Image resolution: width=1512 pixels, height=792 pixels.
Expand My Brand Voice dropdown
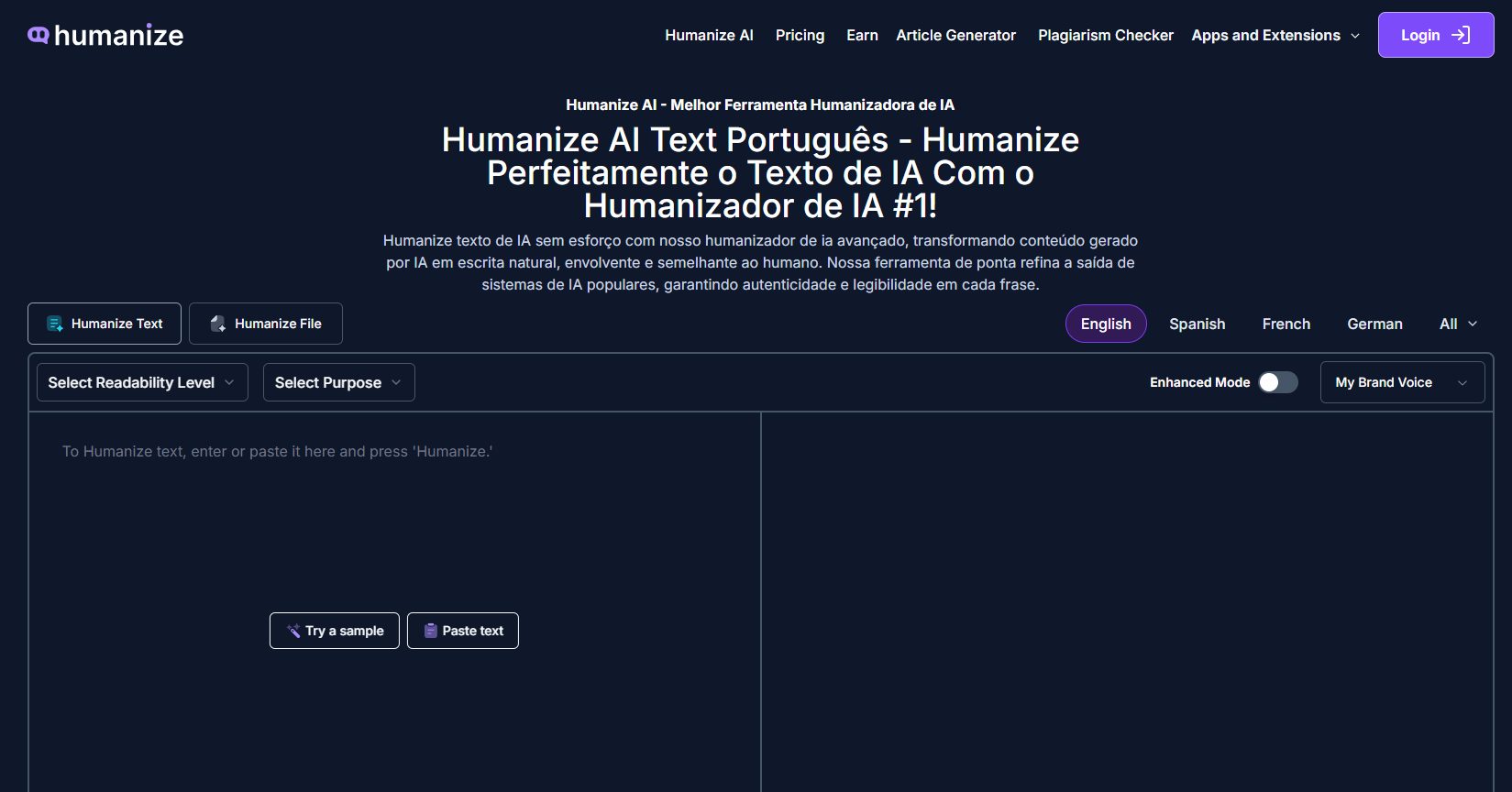tap(1402, 382)
